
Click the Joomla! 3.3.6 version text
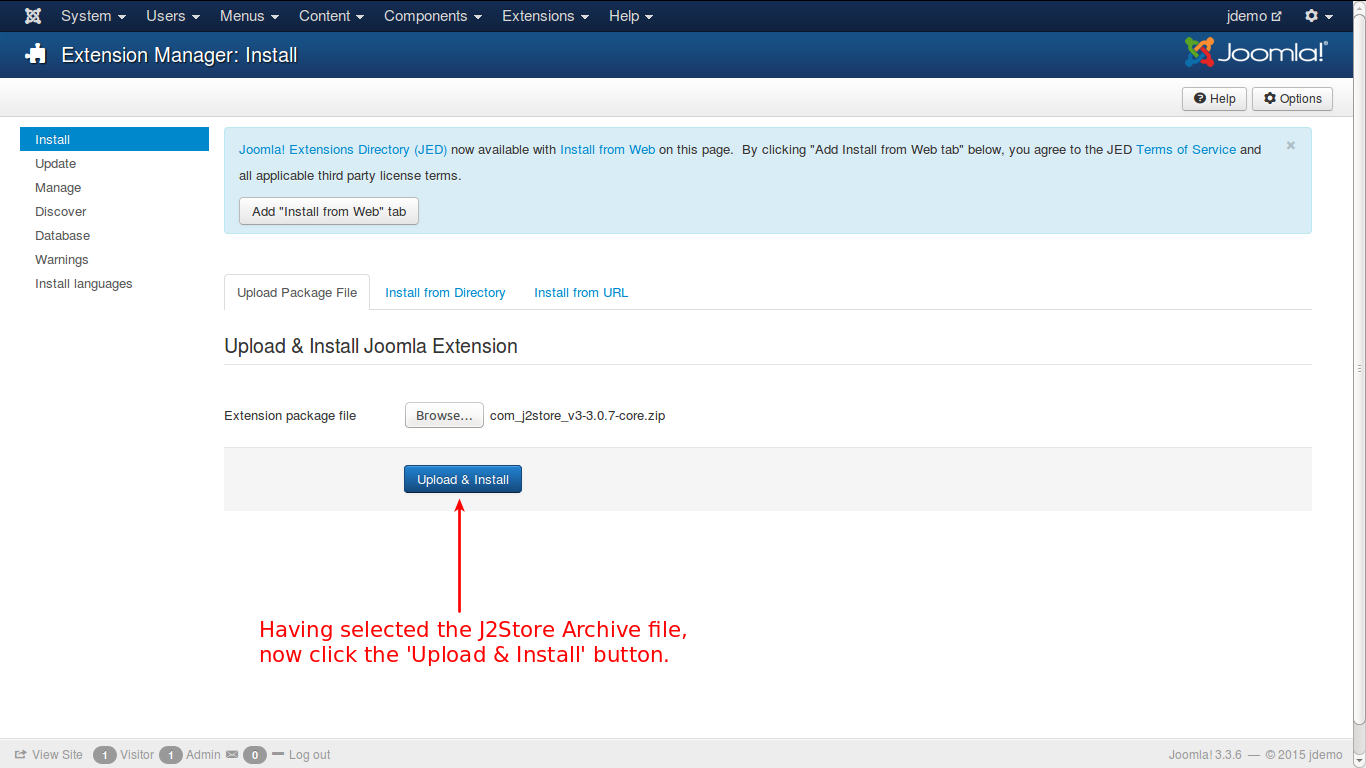pyautogui.click(x=1205, y=755)
